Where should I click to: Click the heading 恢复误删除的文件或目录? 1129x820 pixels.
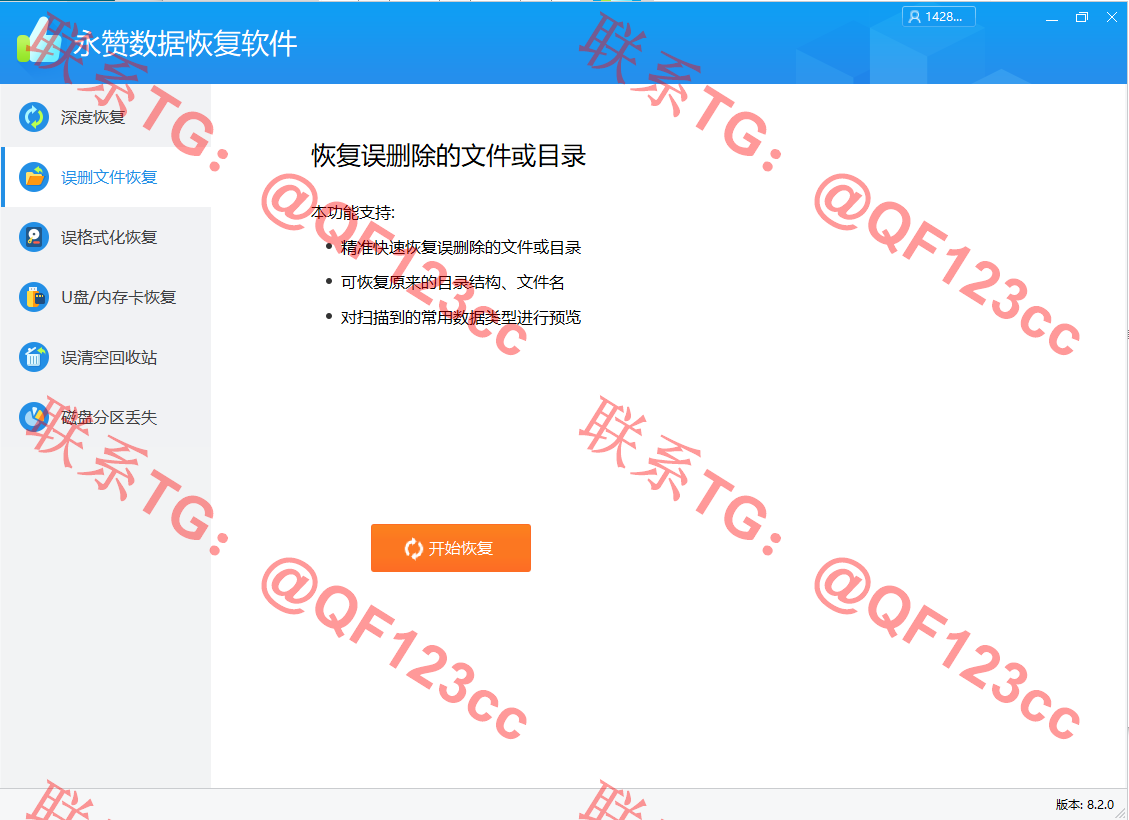449,156
